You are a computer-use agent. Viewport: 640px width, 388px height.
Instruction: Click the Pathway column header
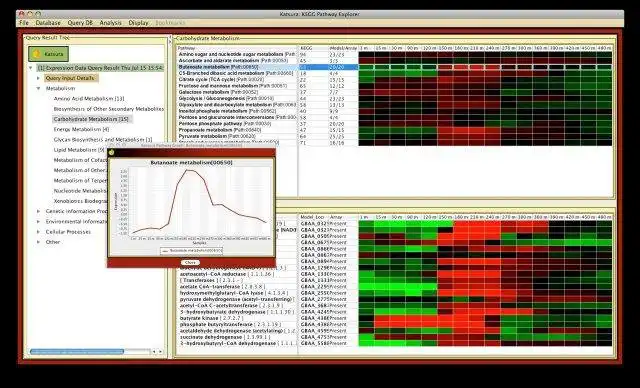[238, 48]
